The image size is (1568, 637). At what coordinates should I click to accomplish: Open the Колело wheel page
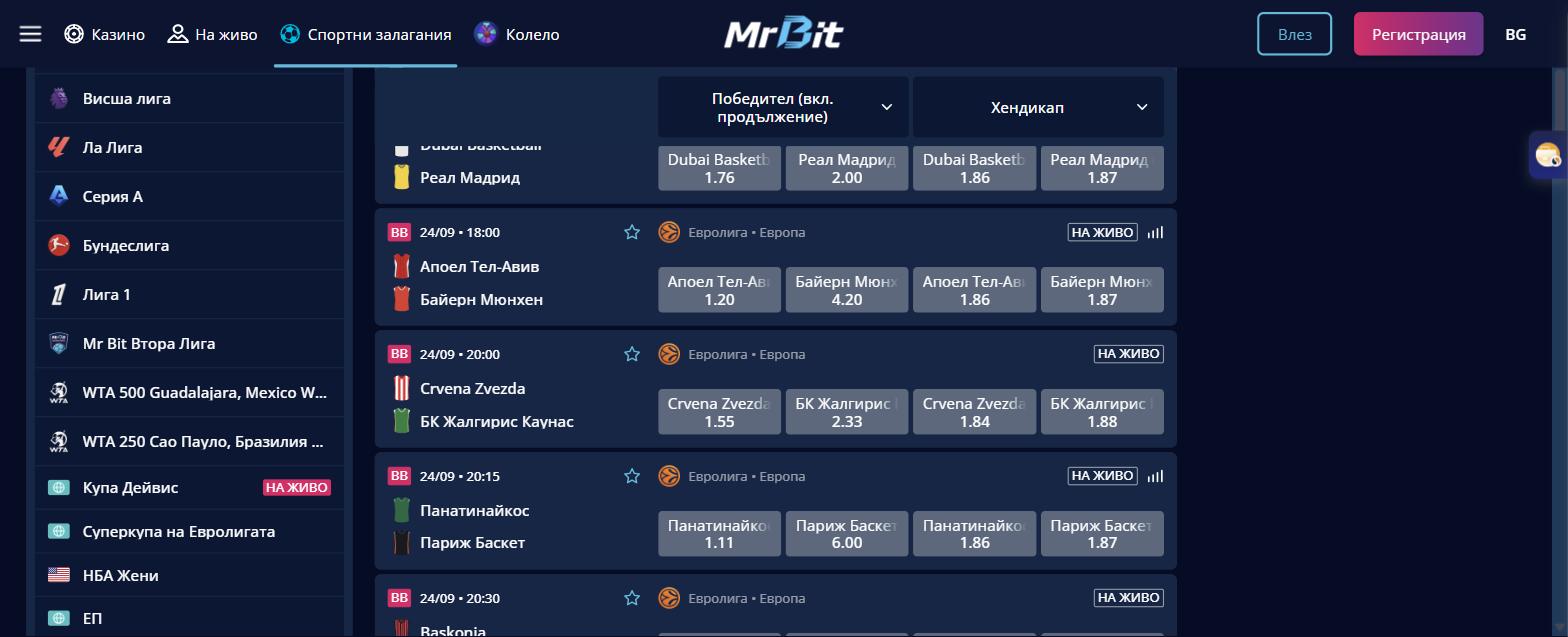(516, 34)
